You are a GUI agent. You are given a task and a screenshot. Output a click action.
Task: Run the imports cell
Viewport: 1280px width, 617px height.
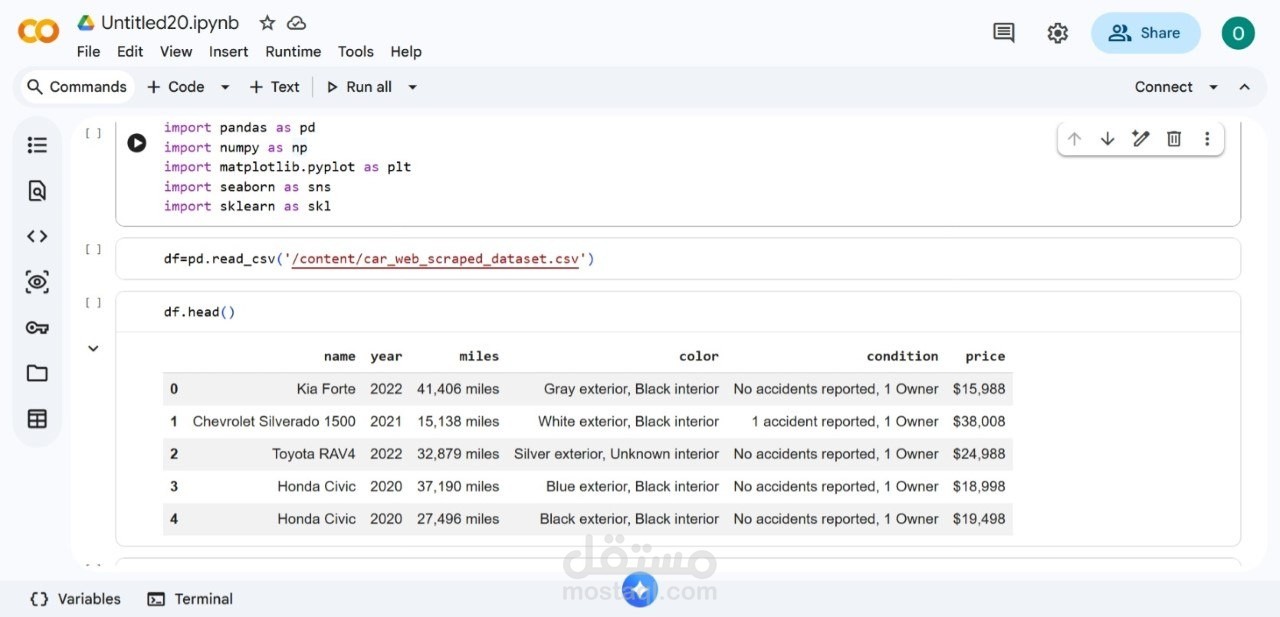click(137, 143)
